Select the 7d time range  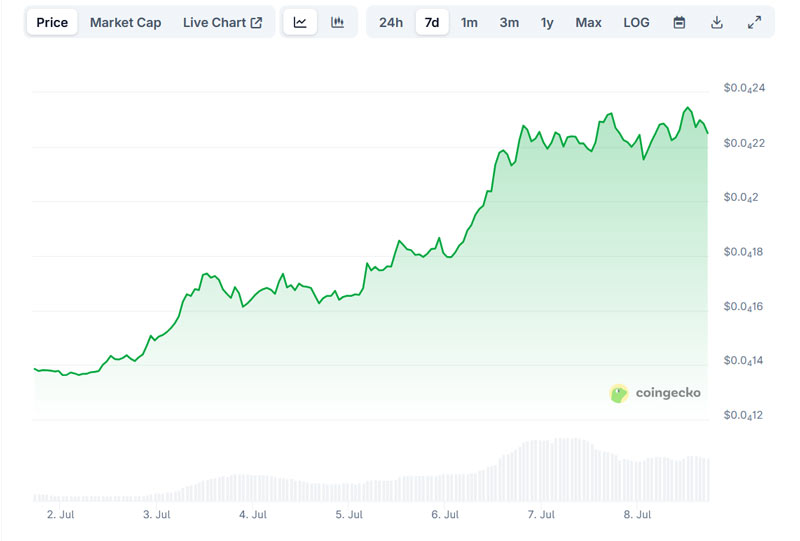(x=432, y=22)
